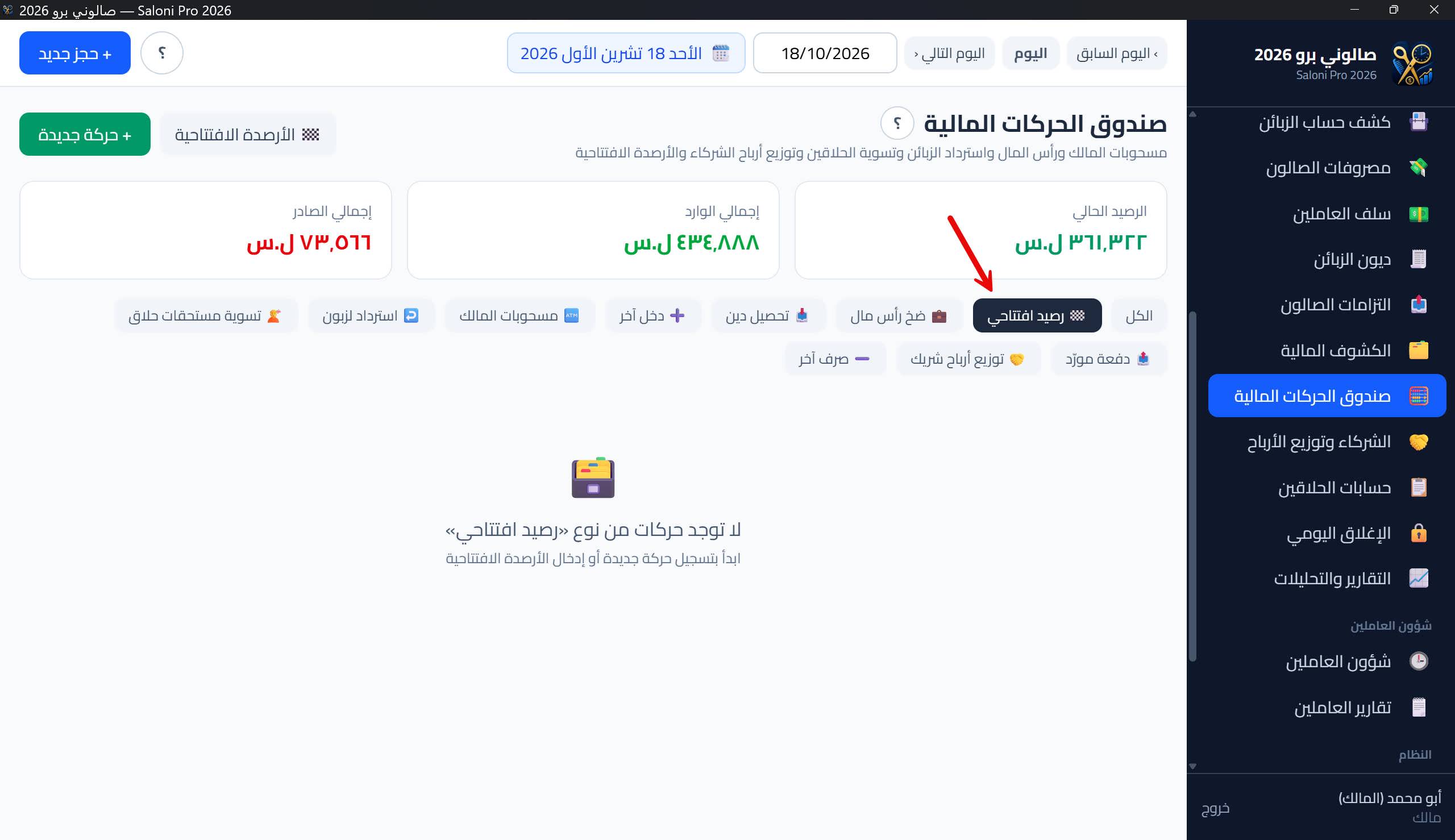
Task: Open التزامات الصالون outbox icon
Action: (x=1418, y=305)
